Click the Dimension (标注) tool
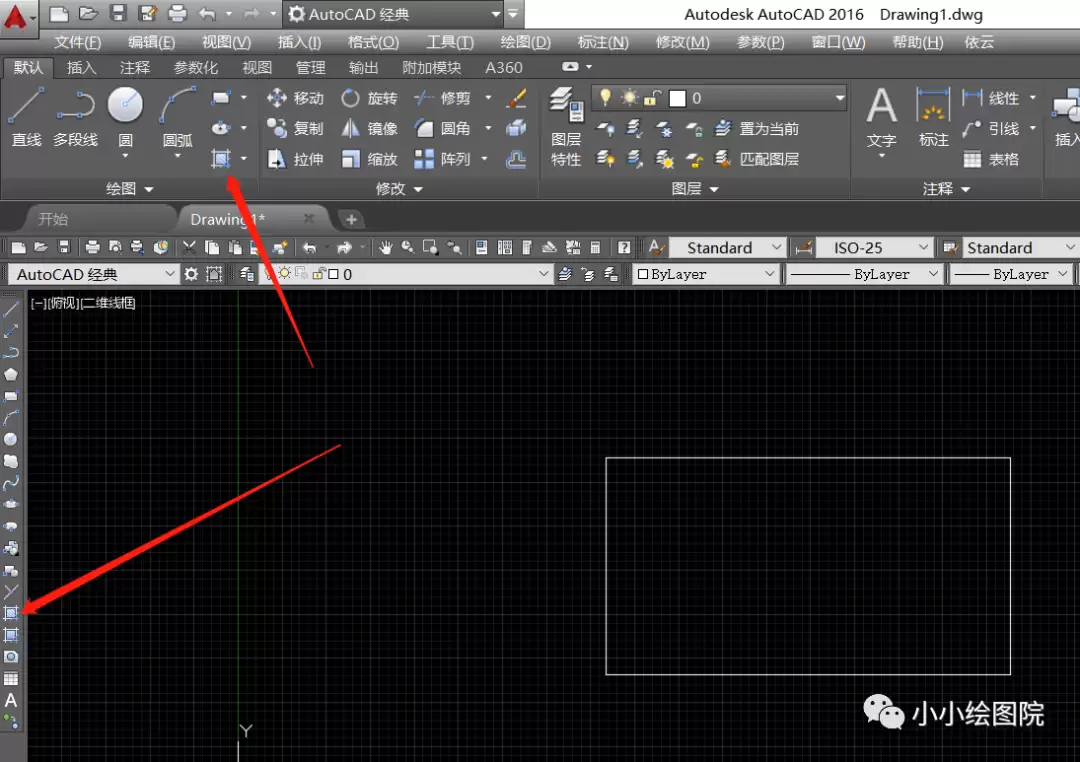Image resolution: width=1080 pixels, height=762 pixels. click(x=933, y=117)
